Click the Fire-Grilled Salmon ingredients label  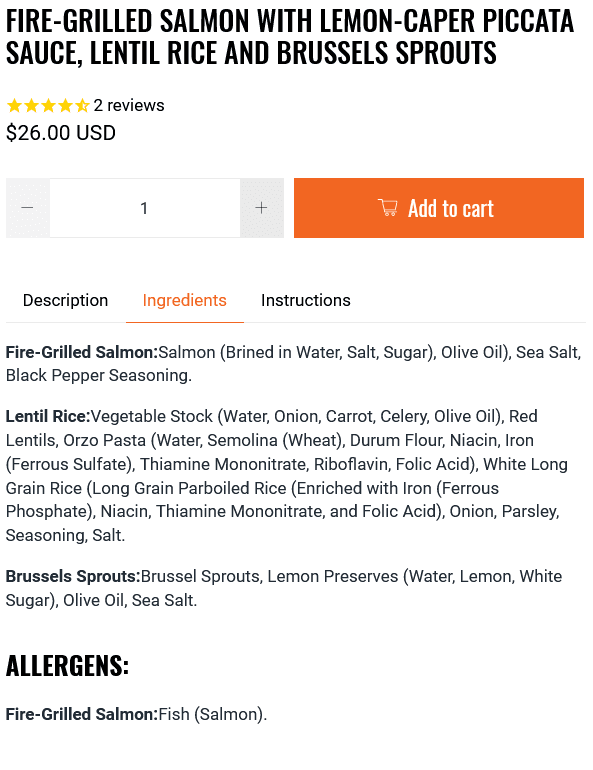tap(82, 352)
